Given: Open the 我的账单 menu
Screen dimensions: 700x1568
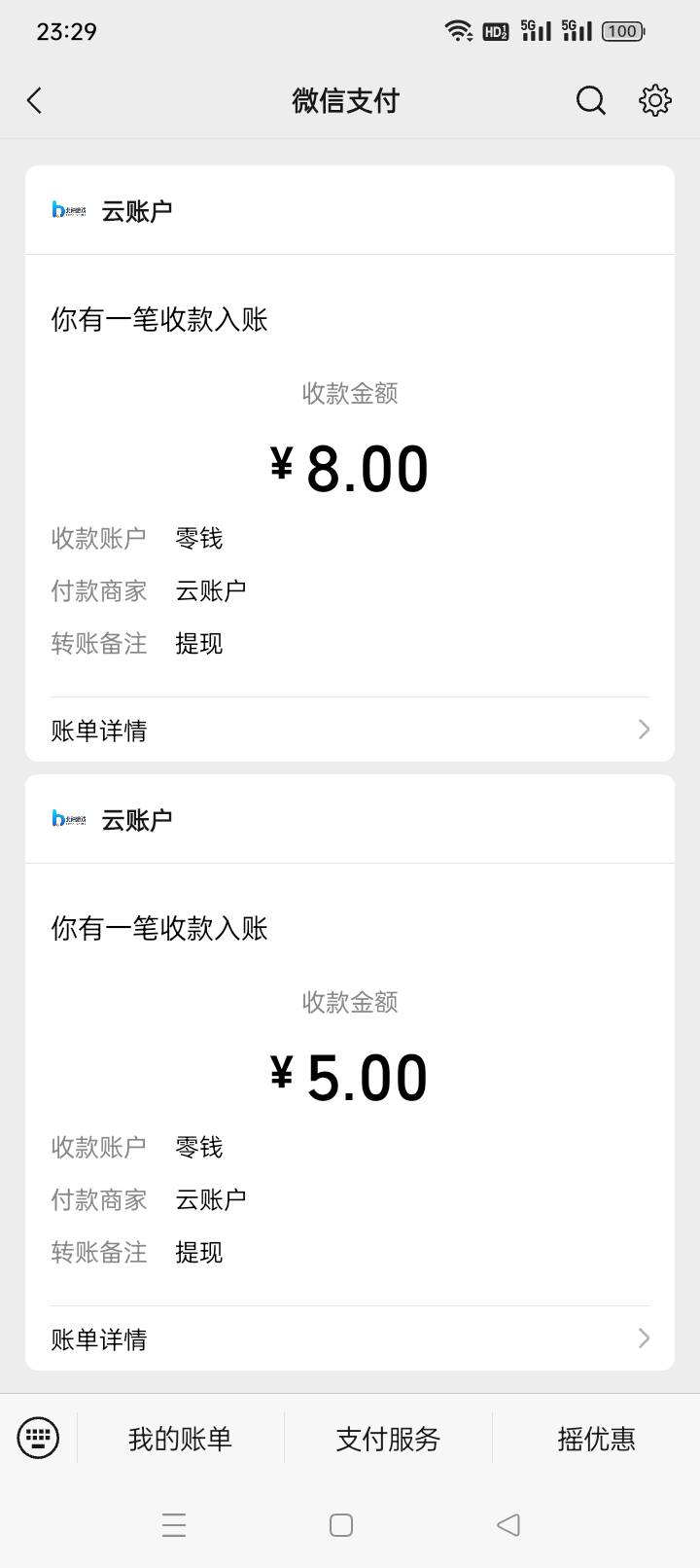Looking at the screenshot, I should point(180,1439).
